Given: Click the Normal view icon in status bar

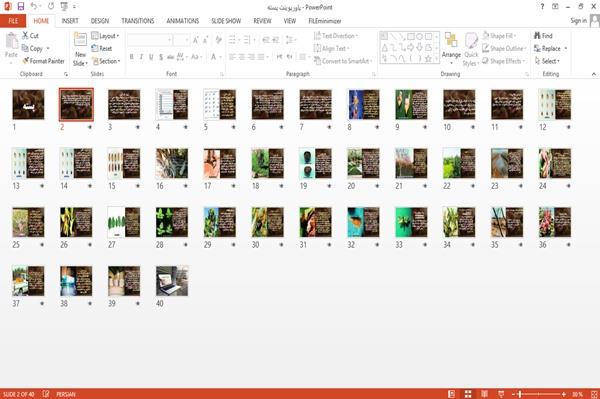Looking at the screenshot, I should coord(452,394).
